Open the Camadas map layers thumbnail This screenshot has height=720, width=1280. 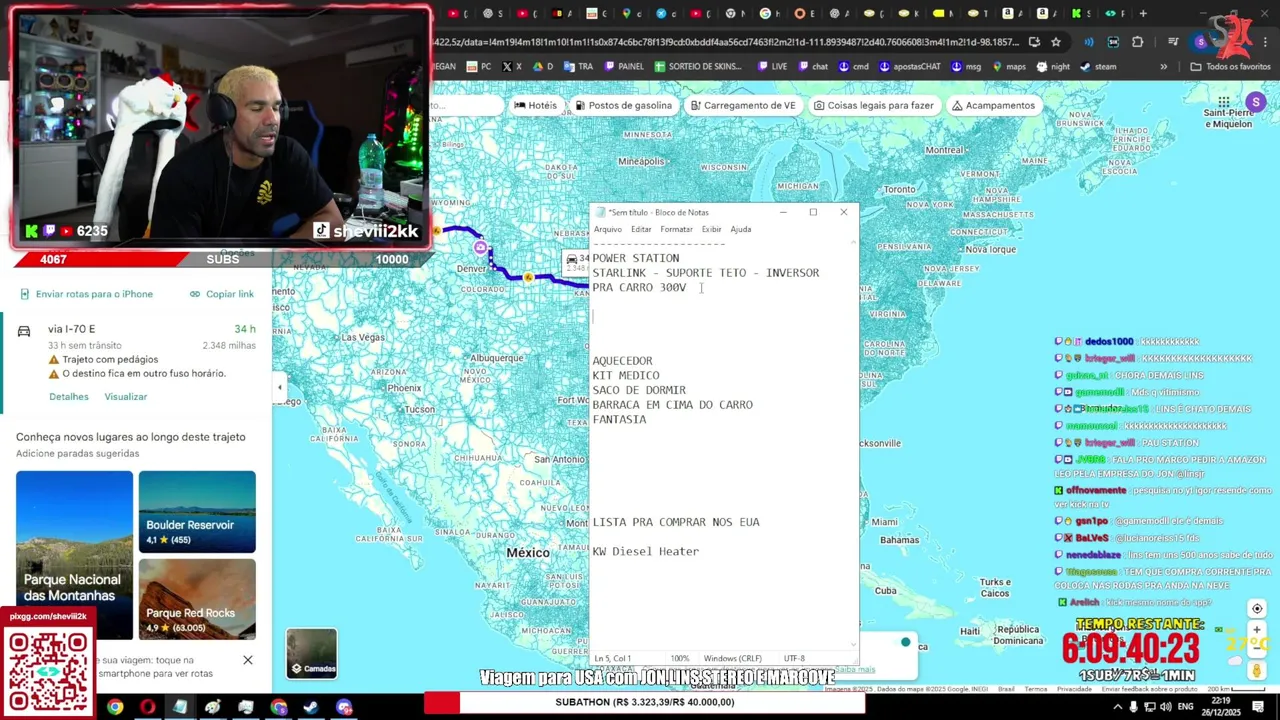point(312,653)
